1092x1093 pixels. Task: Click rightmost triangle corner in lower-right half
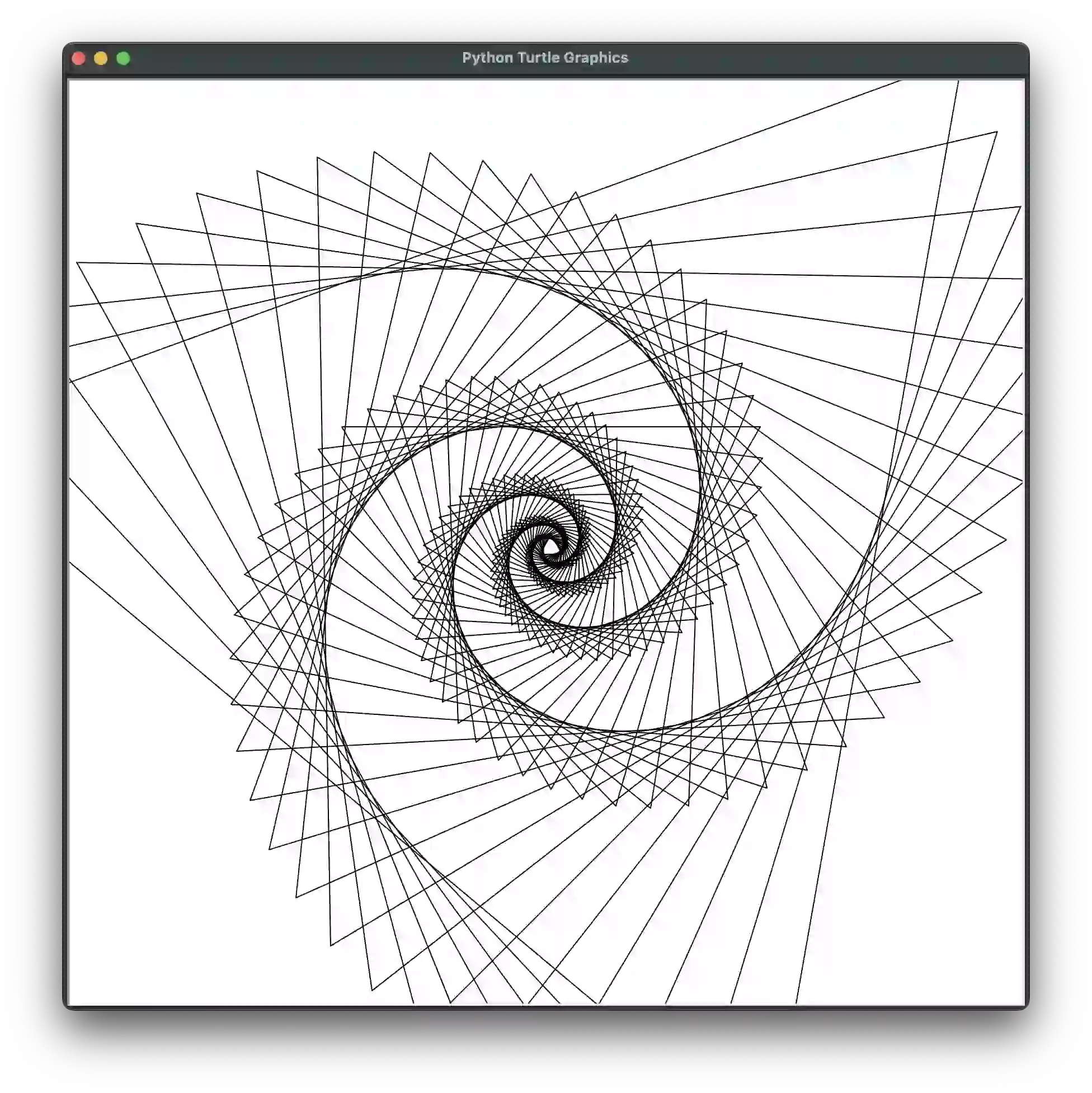[x=1006, y=539]
